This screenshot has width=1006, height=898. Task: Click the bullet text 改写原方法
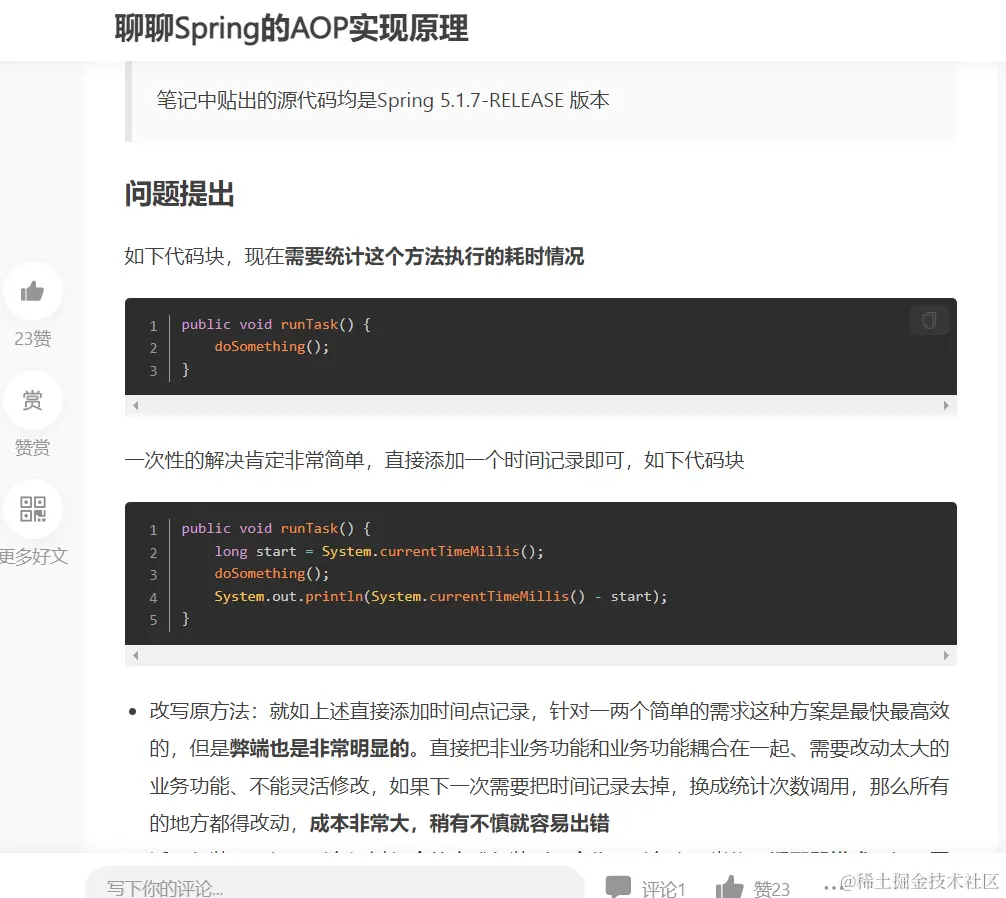pyautogui.click(x=199, y=711)
